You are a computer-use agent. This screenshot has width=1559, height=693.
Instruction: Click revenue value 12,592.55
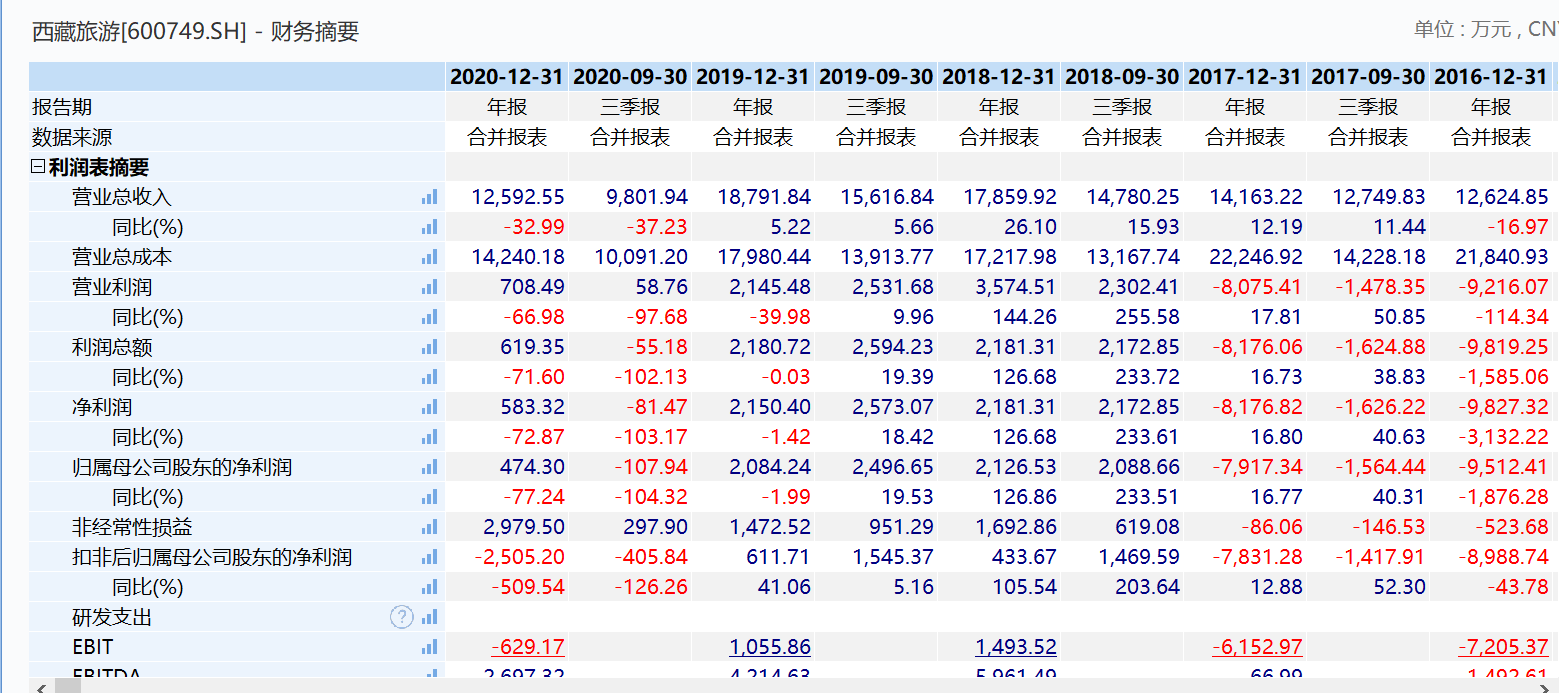pyautogui.click(x=518, y=197)
